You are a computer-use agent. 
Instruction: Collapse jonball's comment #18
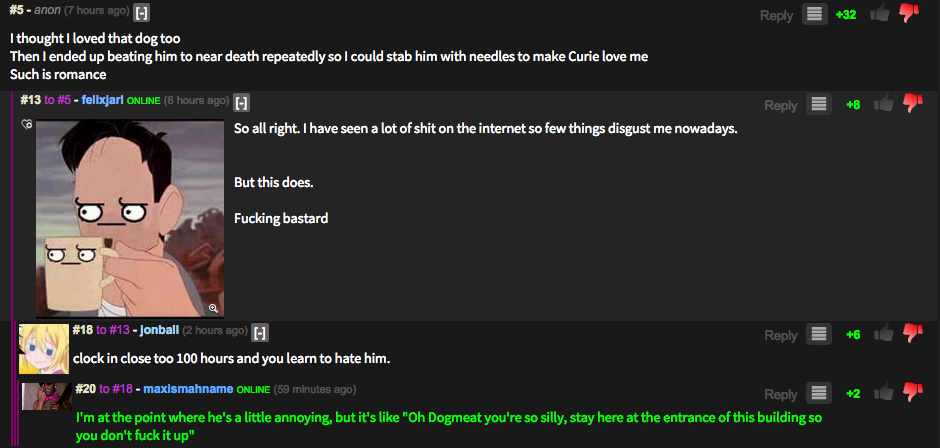[260, 331]
